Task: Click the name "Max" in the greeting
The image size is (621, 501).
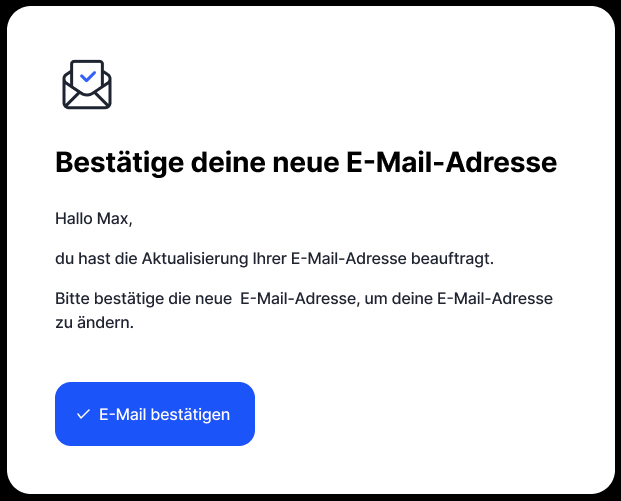Action: 114,219
